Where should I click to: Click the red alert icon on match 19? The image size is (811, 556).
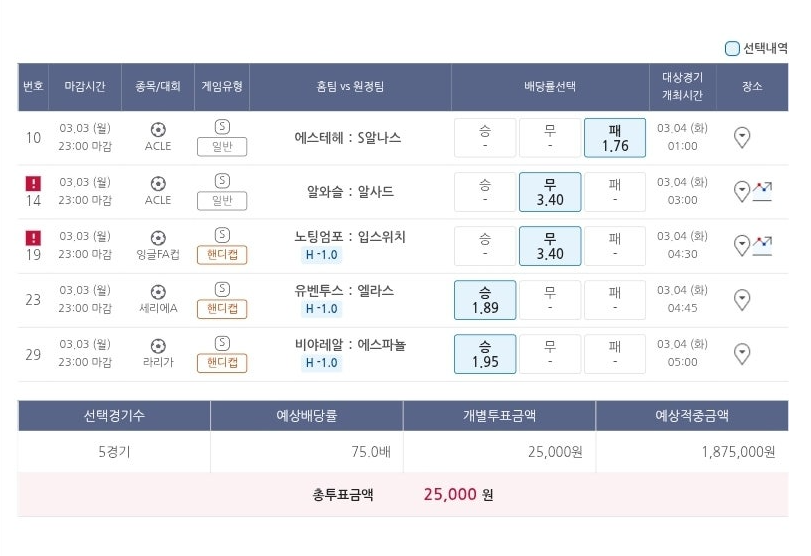click(33, 237)
